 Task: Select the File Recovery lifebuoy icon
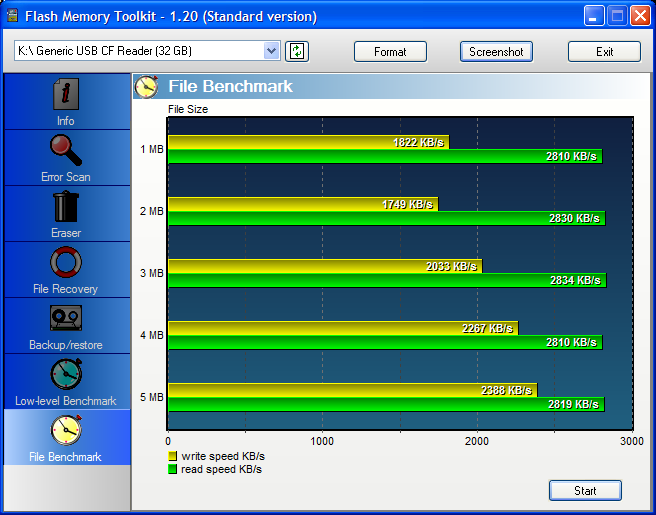coord(66,263)
